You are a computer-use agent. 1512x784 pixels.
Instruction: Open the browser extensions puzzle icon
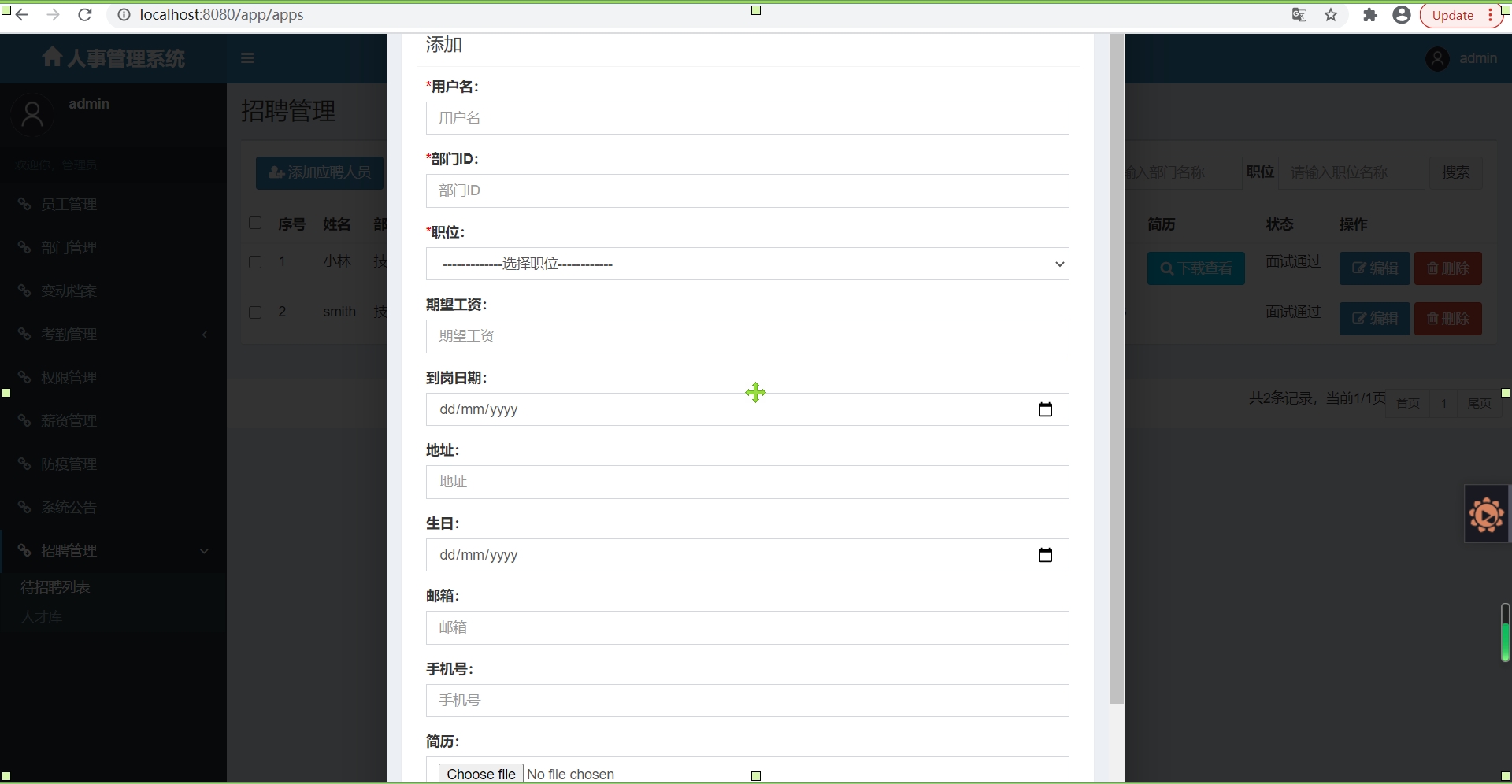(1370, 15)
